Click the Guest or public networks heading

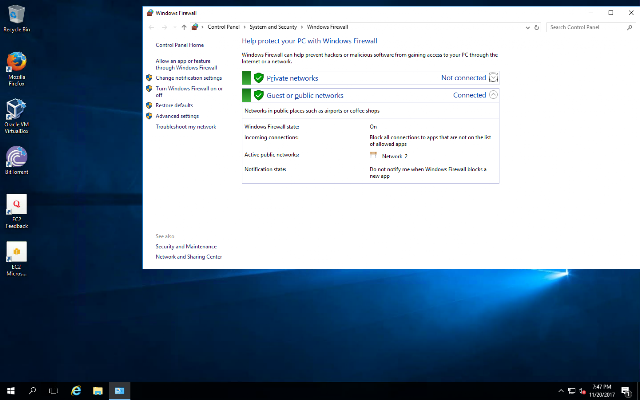click(305, 96)
